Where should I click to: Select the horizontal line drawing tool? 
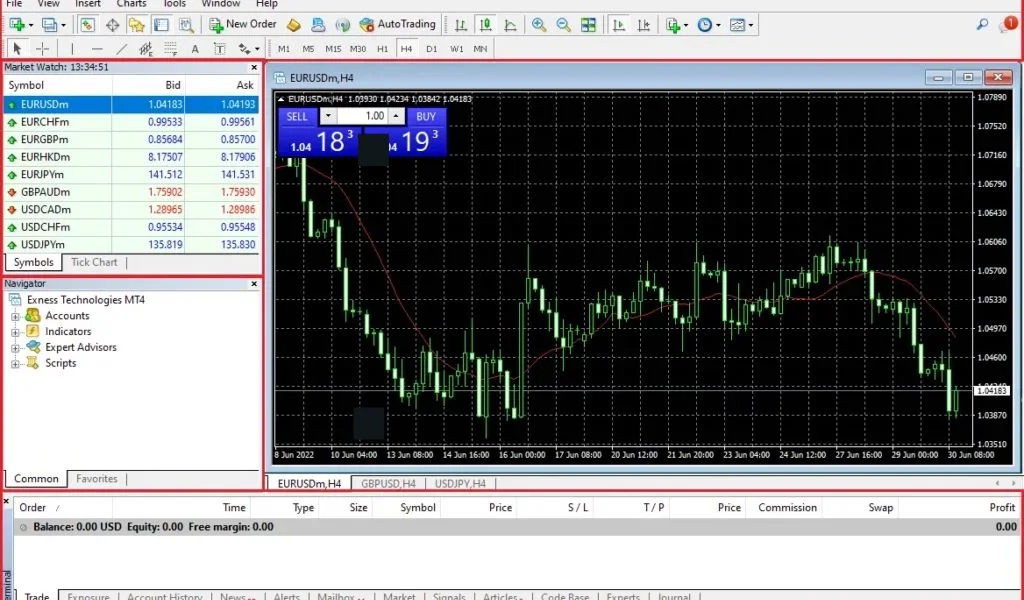click(95, 47)
